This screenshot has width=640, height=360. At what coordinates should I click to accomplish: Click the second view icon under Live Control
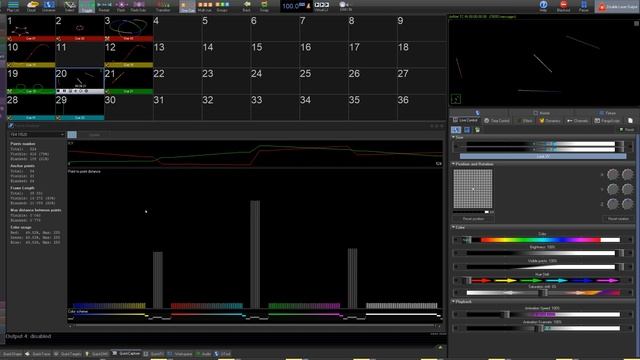coord(467,130)
